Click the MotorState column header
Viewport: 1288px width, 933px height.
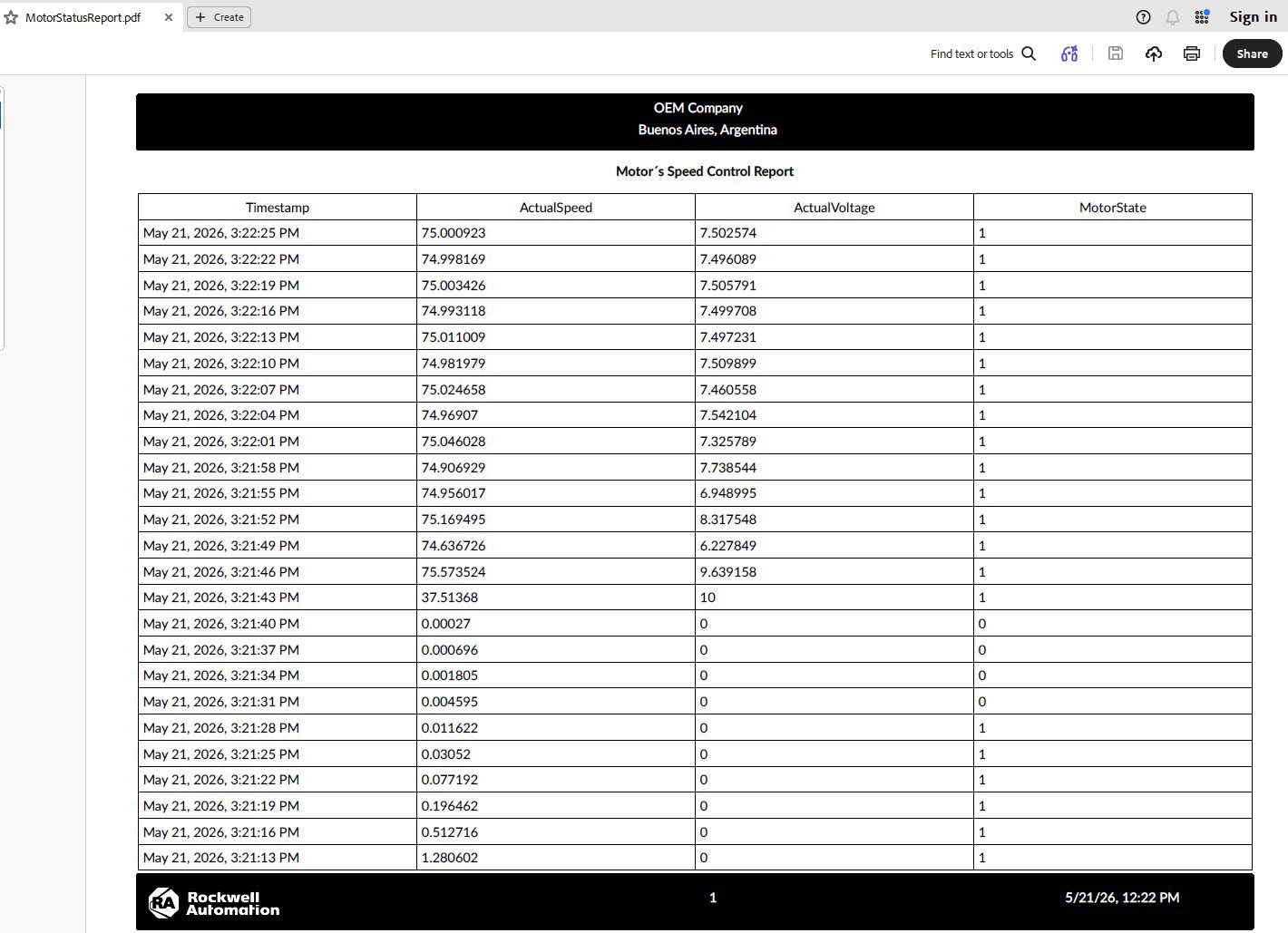1113,208
